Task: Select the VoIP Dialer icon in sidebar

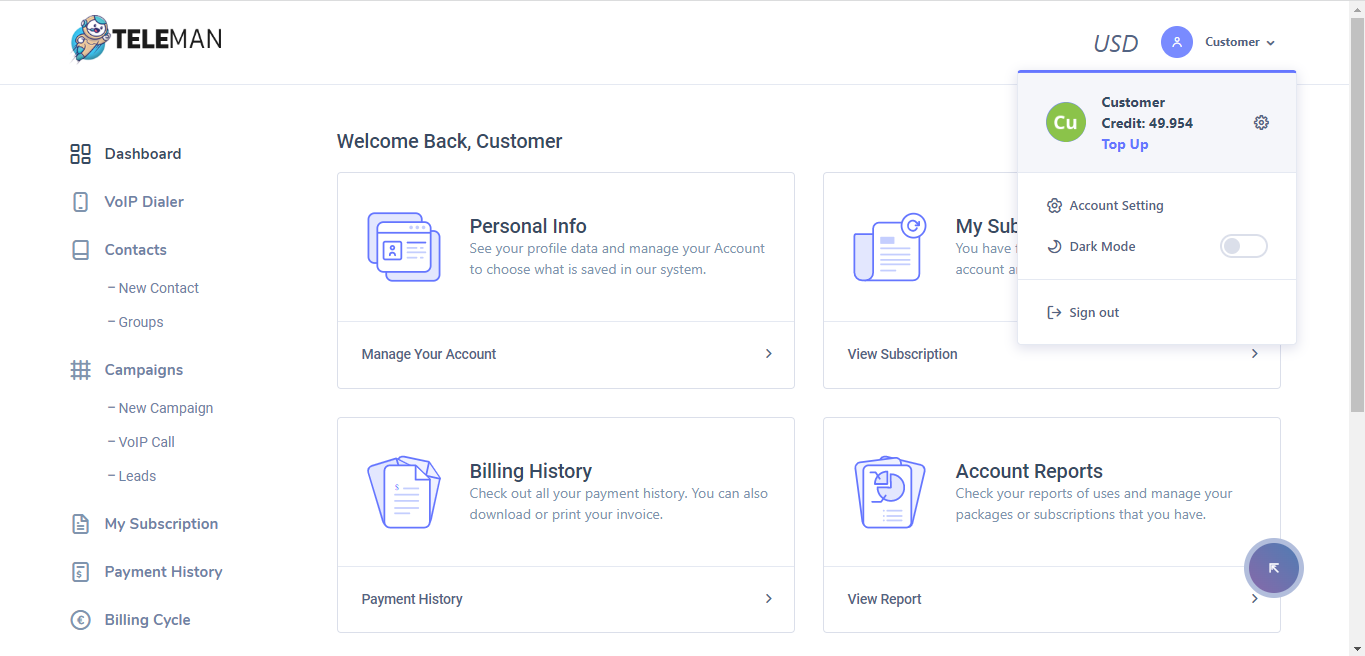Action: pyautogui.click(x=80, y=201)
